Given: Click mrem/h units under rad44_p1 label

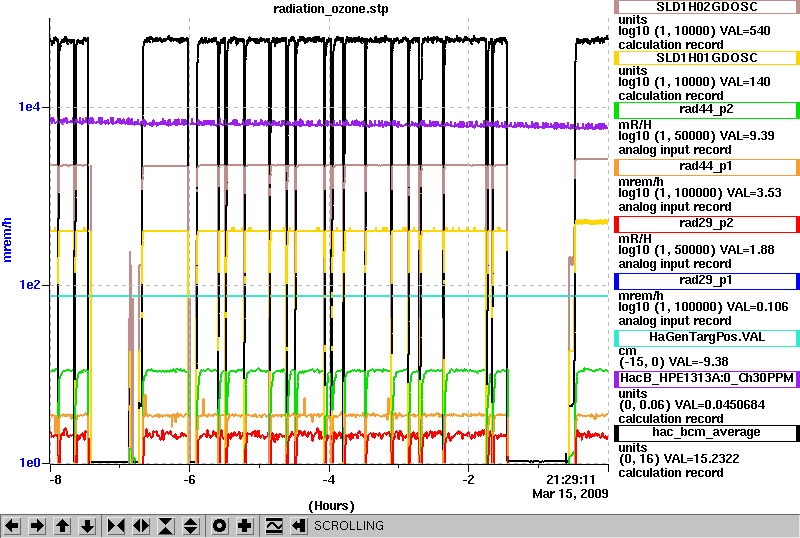Looking at the screenshot, I should tap(641, 182).
